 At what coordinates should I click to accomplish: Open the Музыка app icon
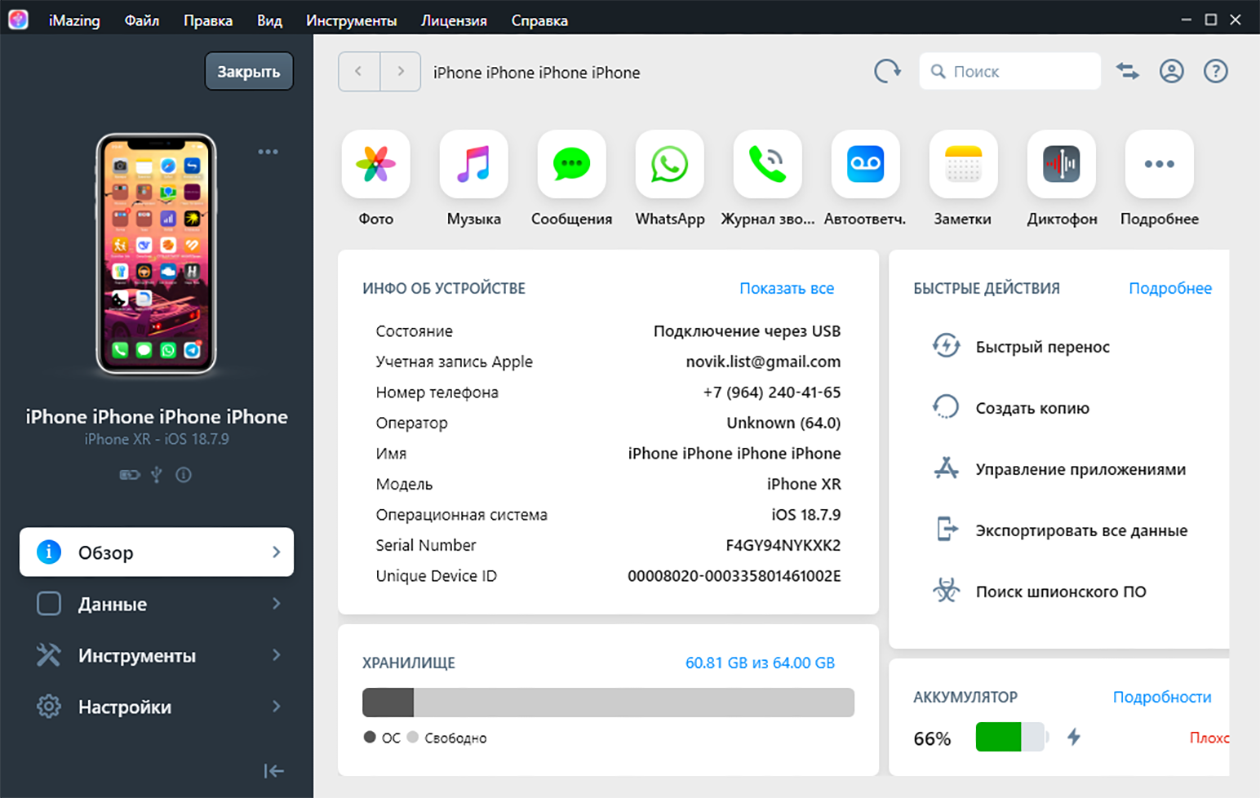pyautogui.click(x=474, y=164)
